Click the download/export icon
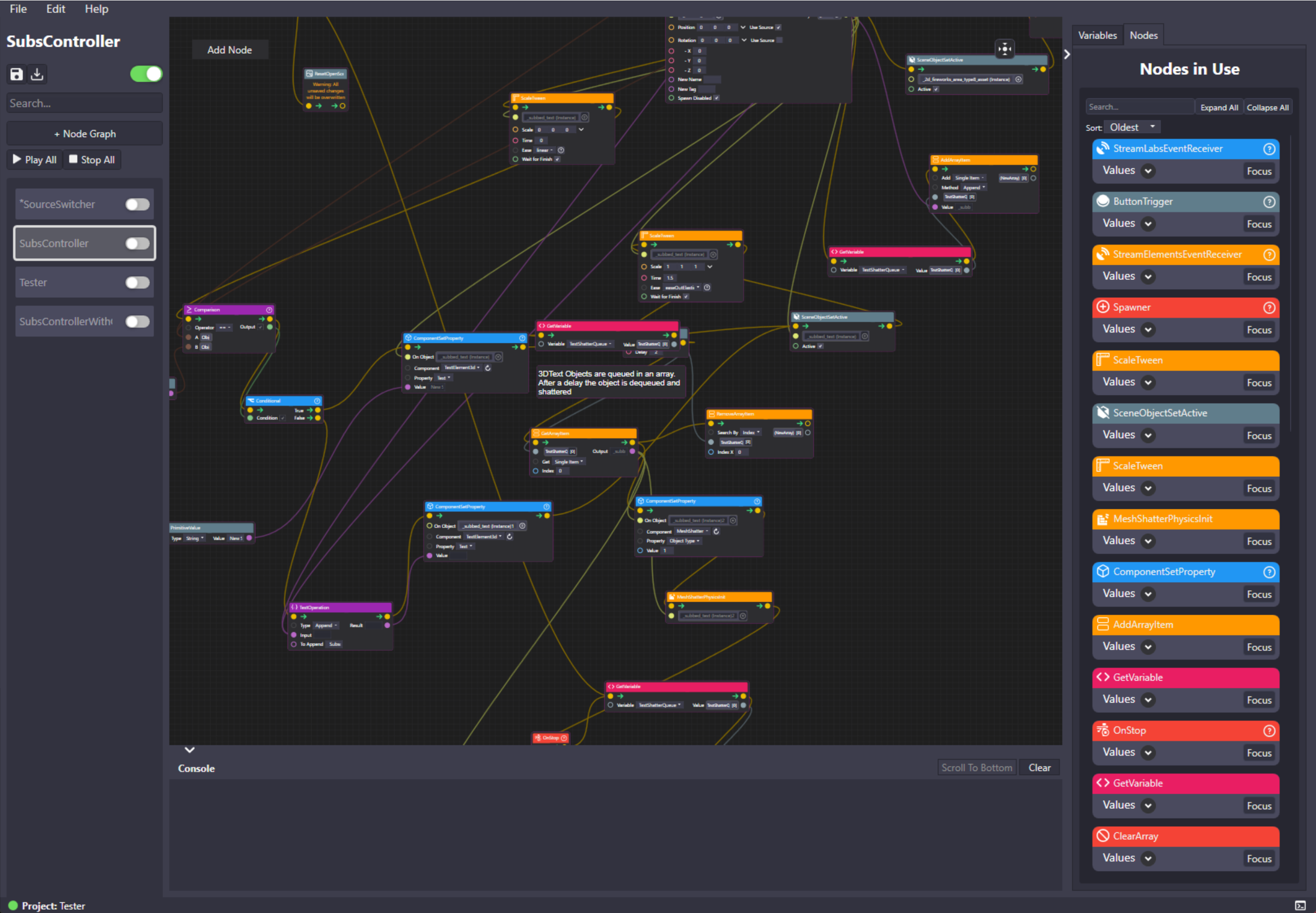 tap(37, 74)
